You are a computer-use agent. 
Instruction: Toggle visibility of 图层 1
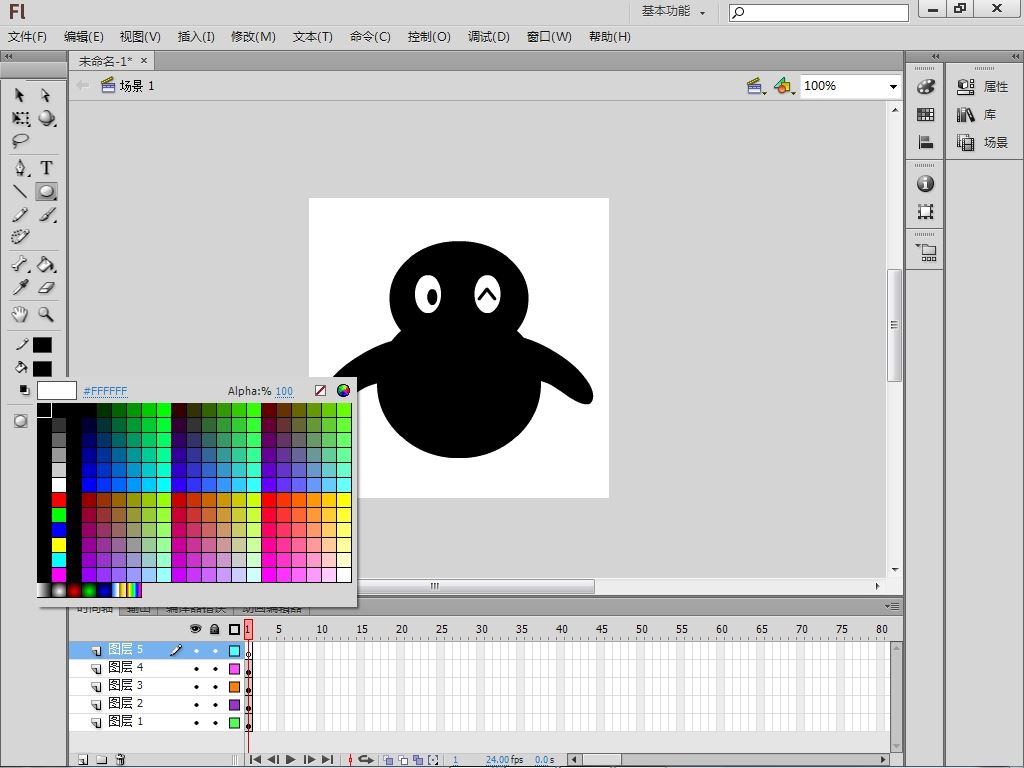tap(196, 723)
